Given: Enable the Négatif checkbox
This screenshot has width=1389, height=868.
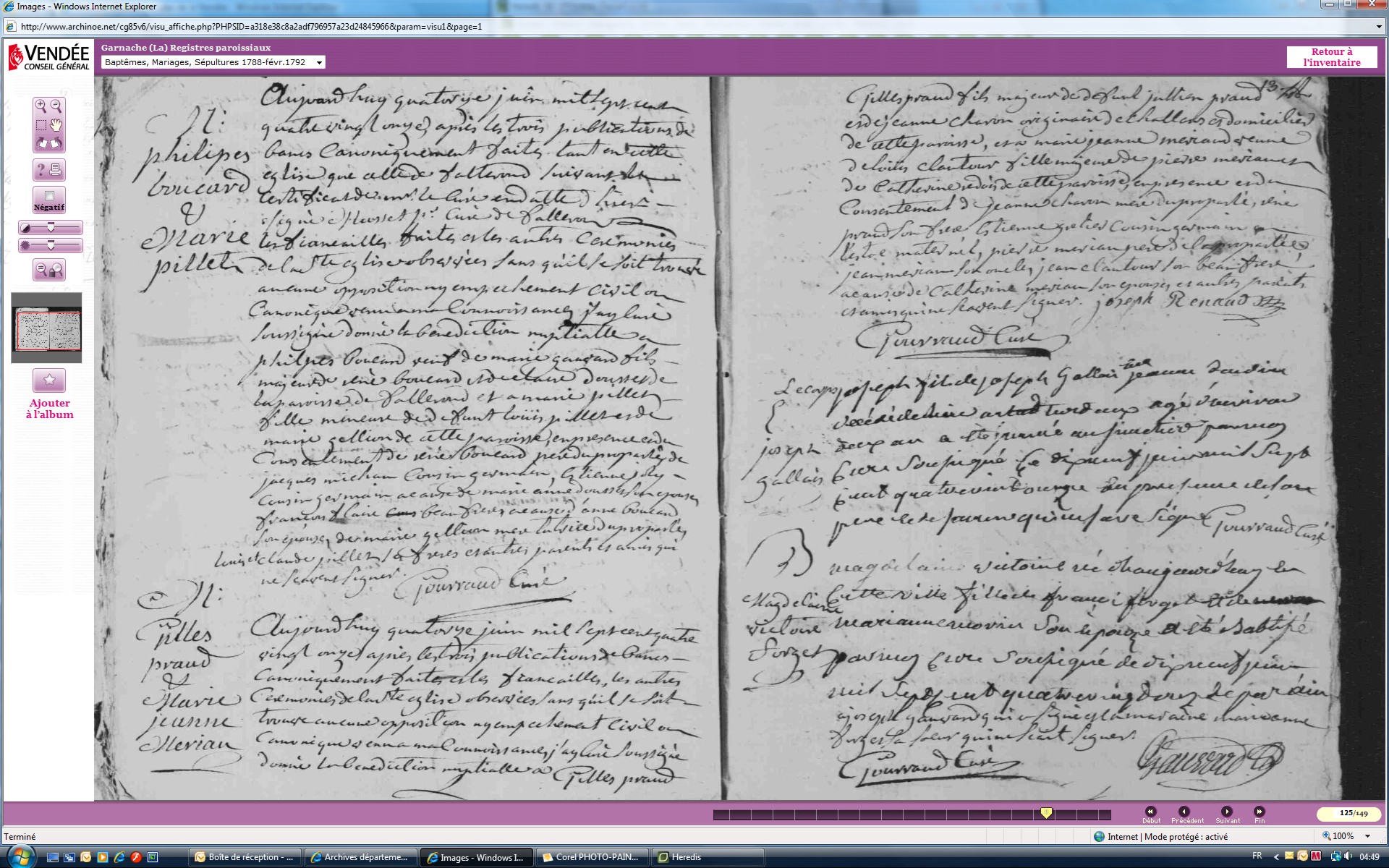Looking at the screenshot, I should (x=49, y=196).
